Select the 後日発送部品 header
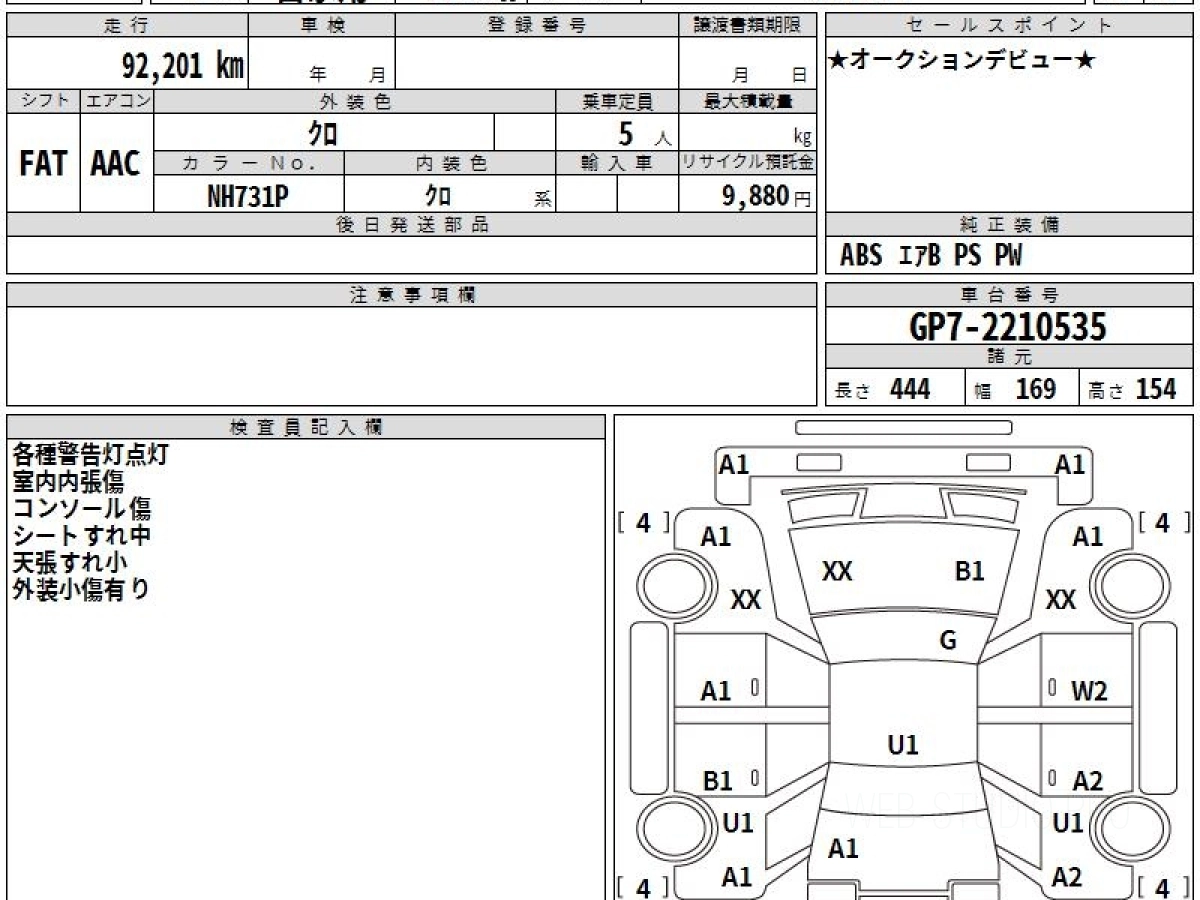Screen dimensions: 1200x900 point(412,225)
